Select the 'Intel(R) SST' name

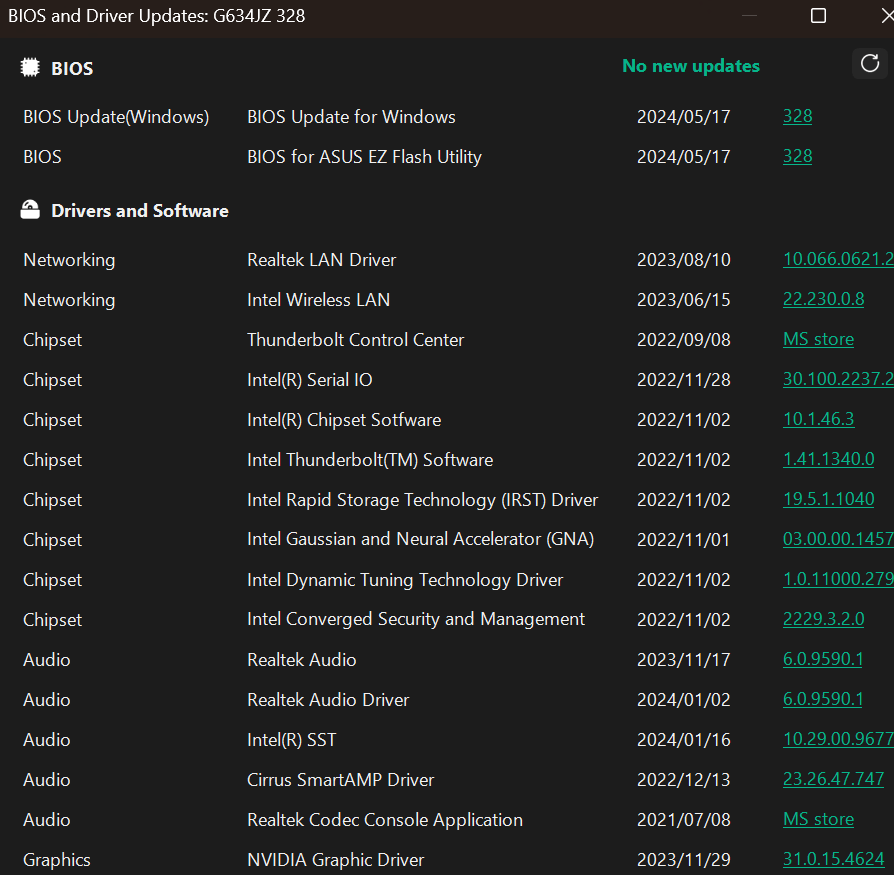(291, 739)
